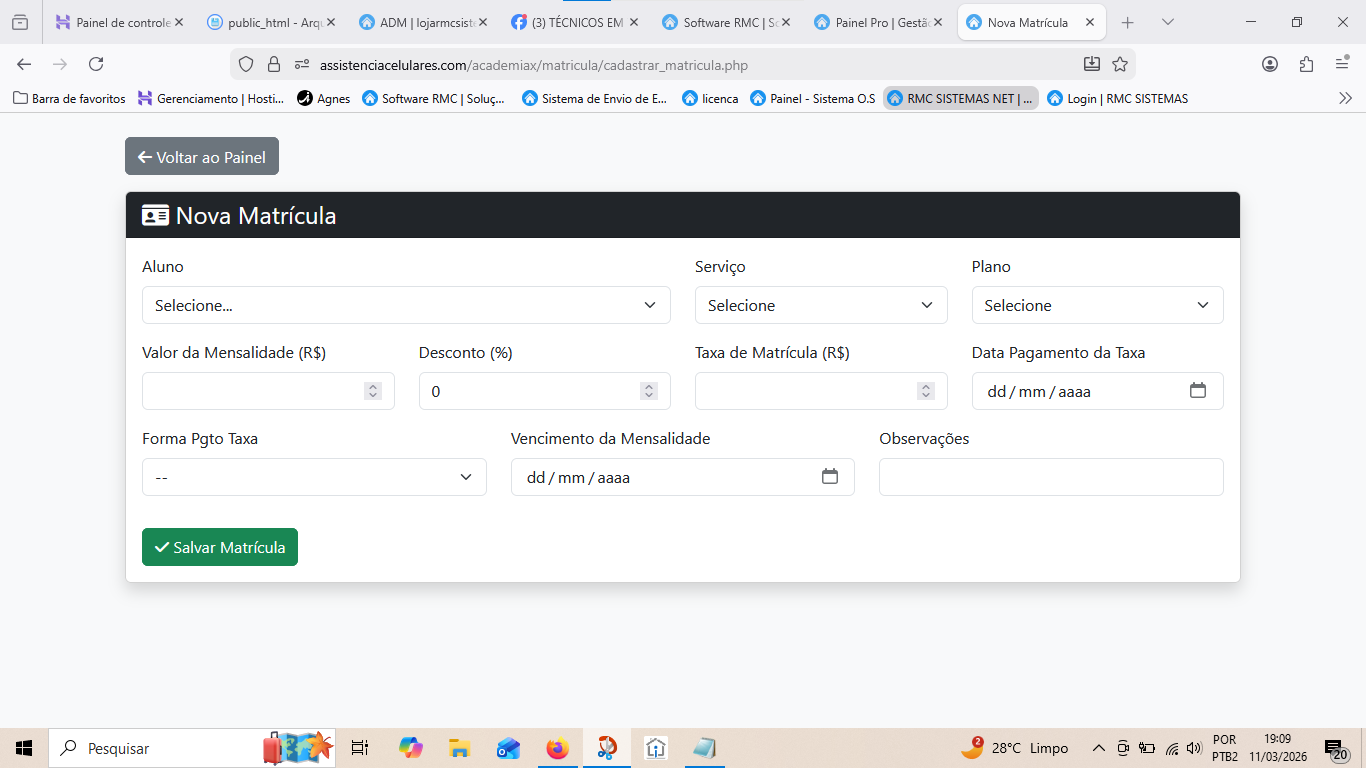
Task: Reload the current page
Action: pyautogui.click(x=96, y=64)
